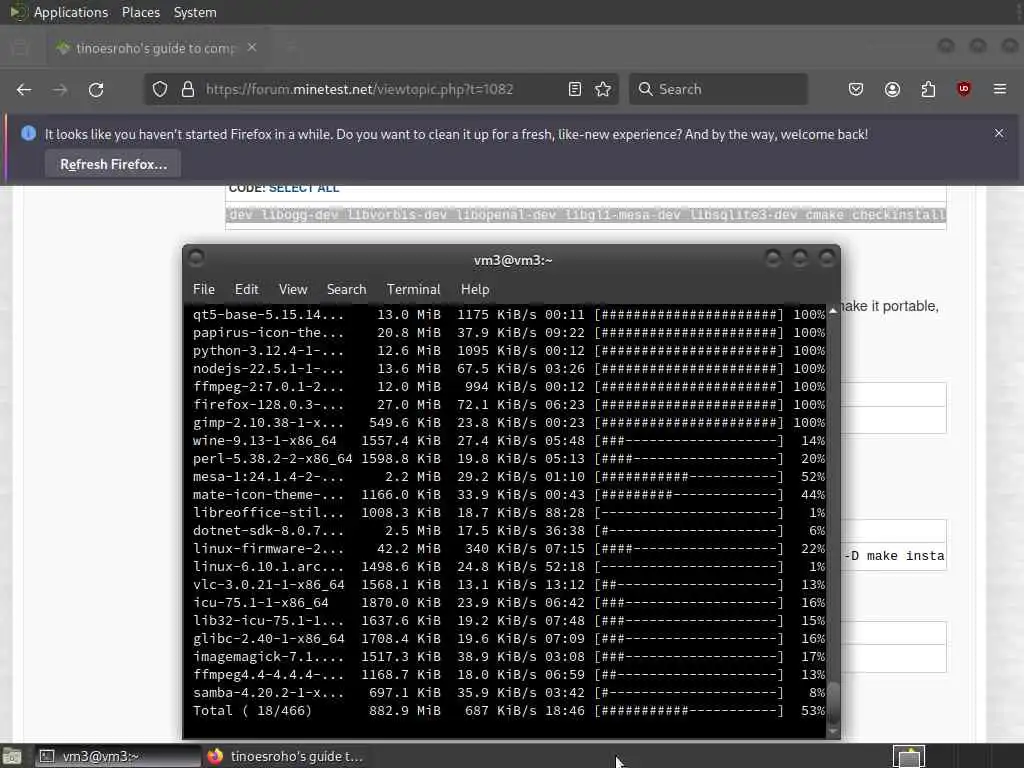This screenshot has width=1024, height=768.
Task: Click the vlc-3.0.21-1-x86_64 download line
Action: [x=509, y=584]
